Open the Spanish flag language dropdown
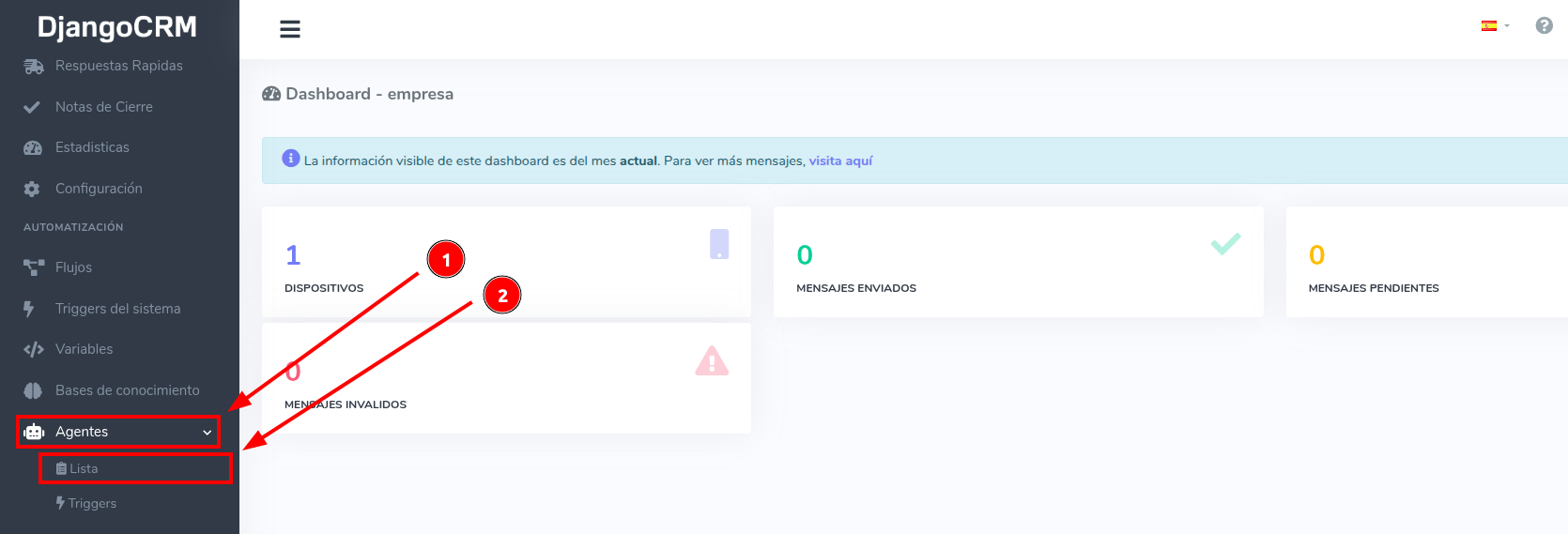Screen dimensions: 1568x534 (x=1494, y=26)
